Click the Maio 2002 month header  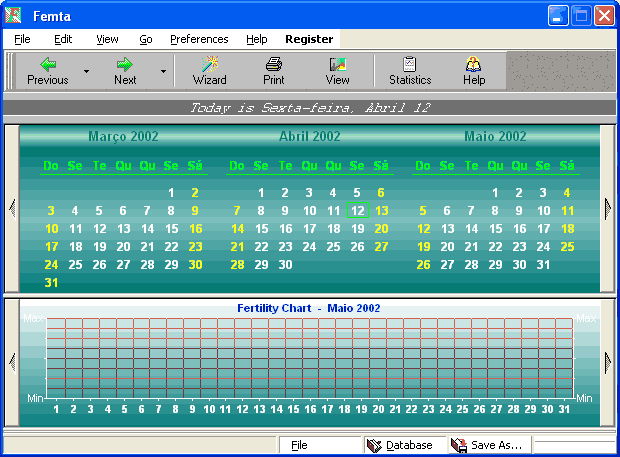[495, 136]
